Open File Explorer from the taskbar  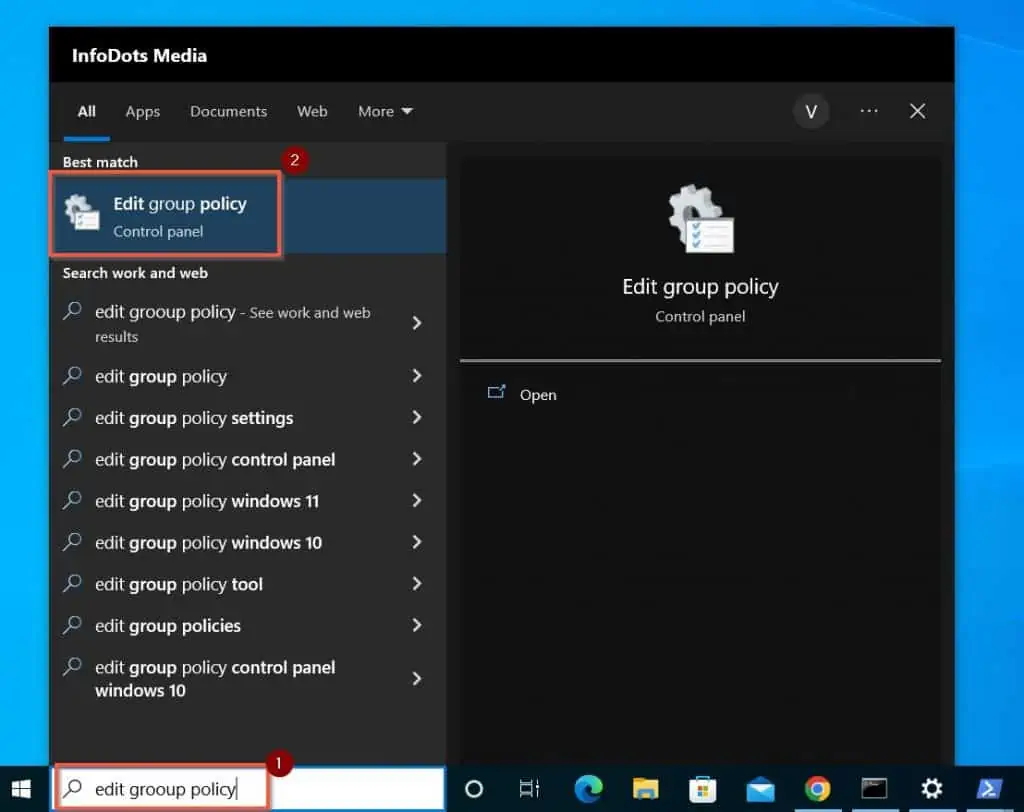[x=645, y=789]
